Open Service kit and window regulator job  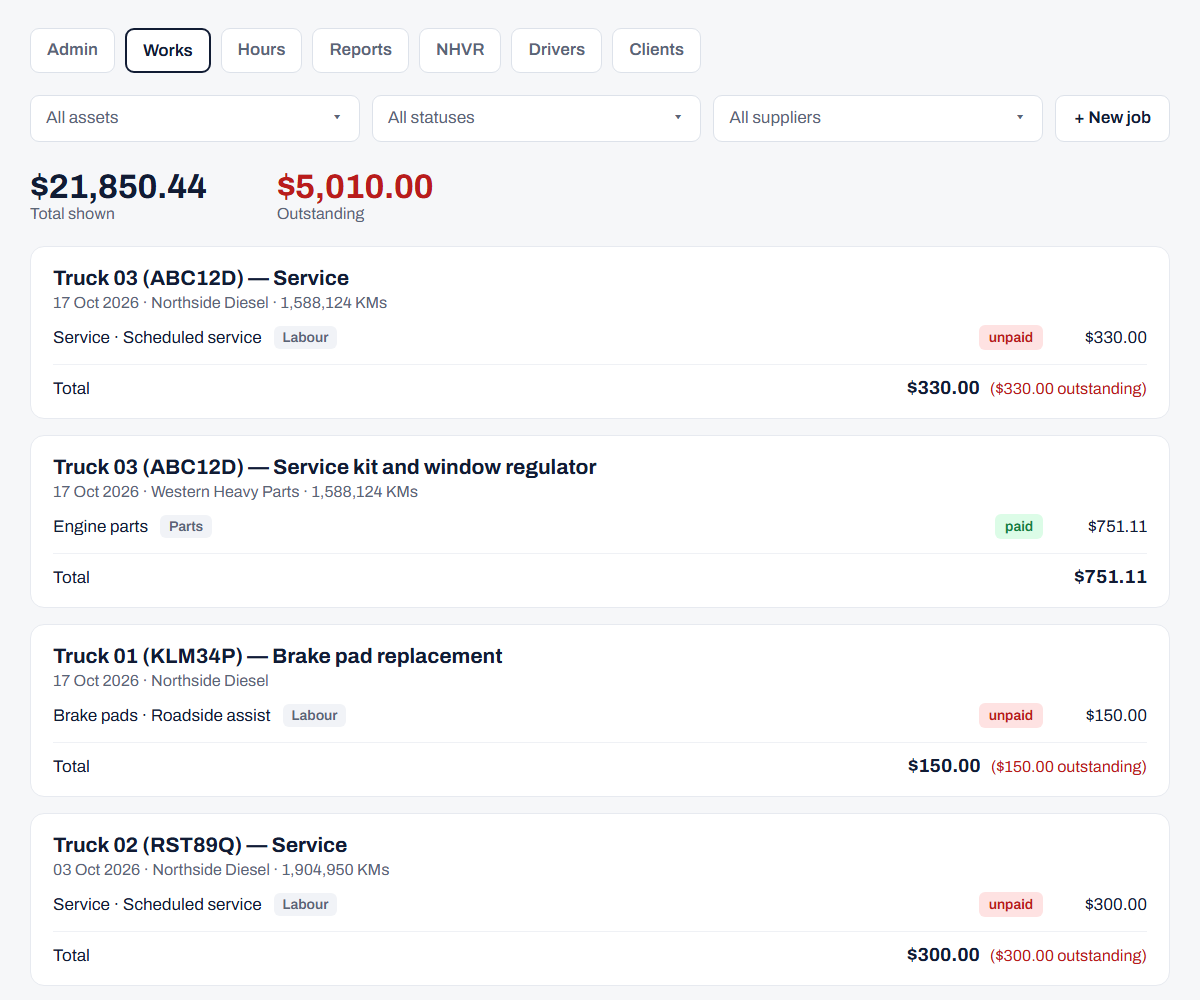325,467
